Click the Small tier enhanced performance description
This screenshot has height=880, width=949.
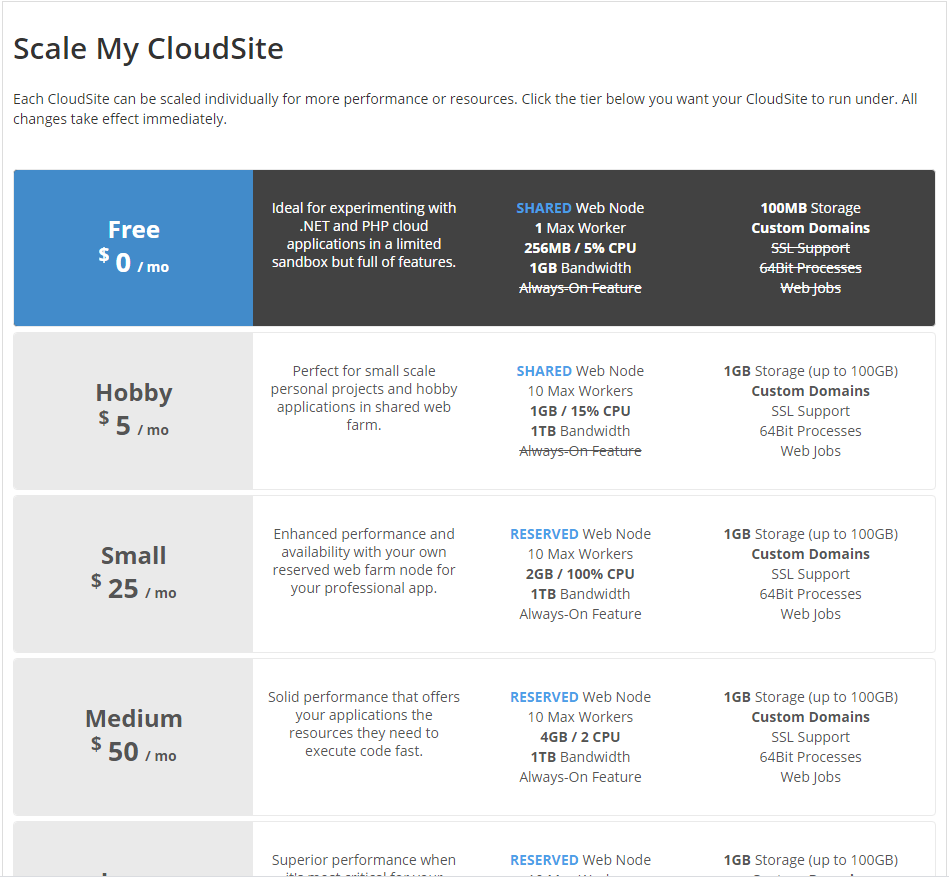[x=364, y=561]
